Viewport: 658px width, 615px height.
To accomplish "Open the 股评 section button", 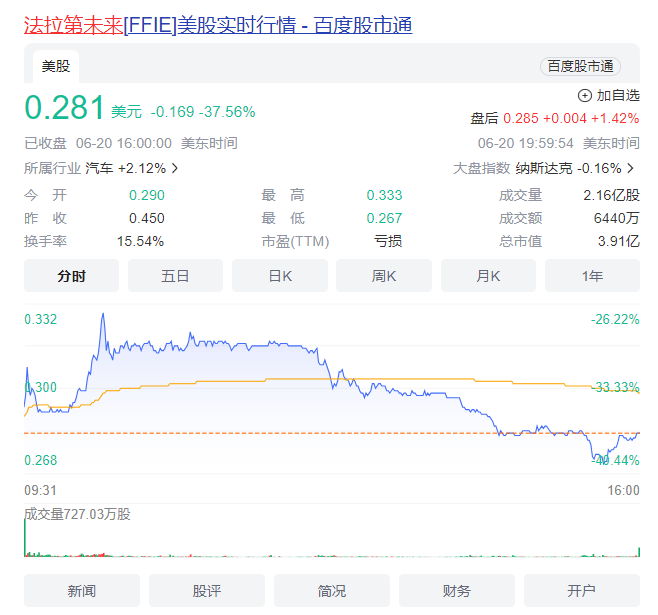I will click(x=206, y=590).
